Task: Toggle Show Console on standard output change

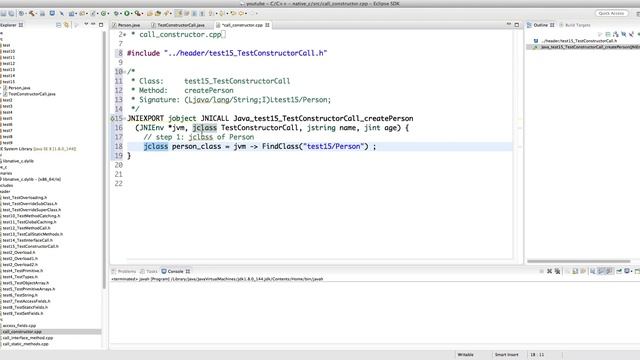Action: click(x=601, y=271)
